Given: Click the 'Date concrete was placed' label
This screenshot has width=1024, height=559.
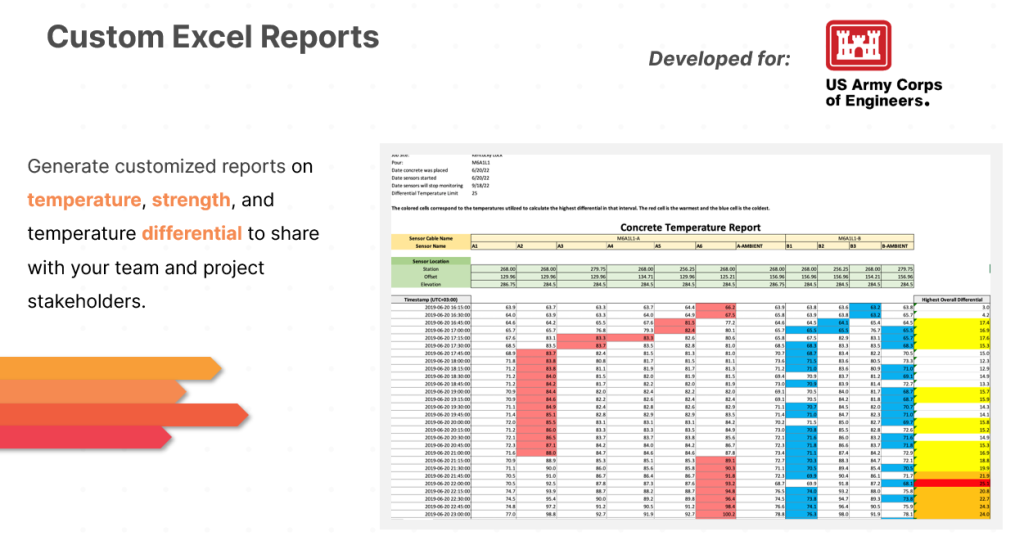Looking at the screenshot, I should (420, 170).
